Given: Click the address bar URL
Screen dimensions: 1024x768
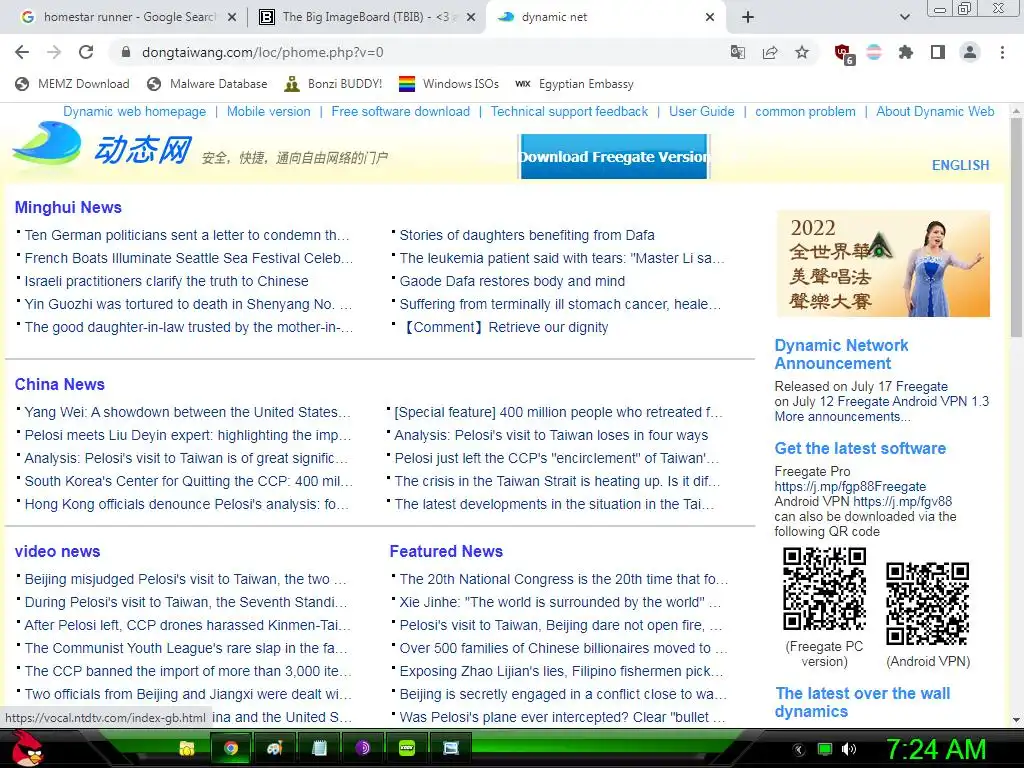Looking at the screenshot, I should pyautogui.click(x=263, y=52).
